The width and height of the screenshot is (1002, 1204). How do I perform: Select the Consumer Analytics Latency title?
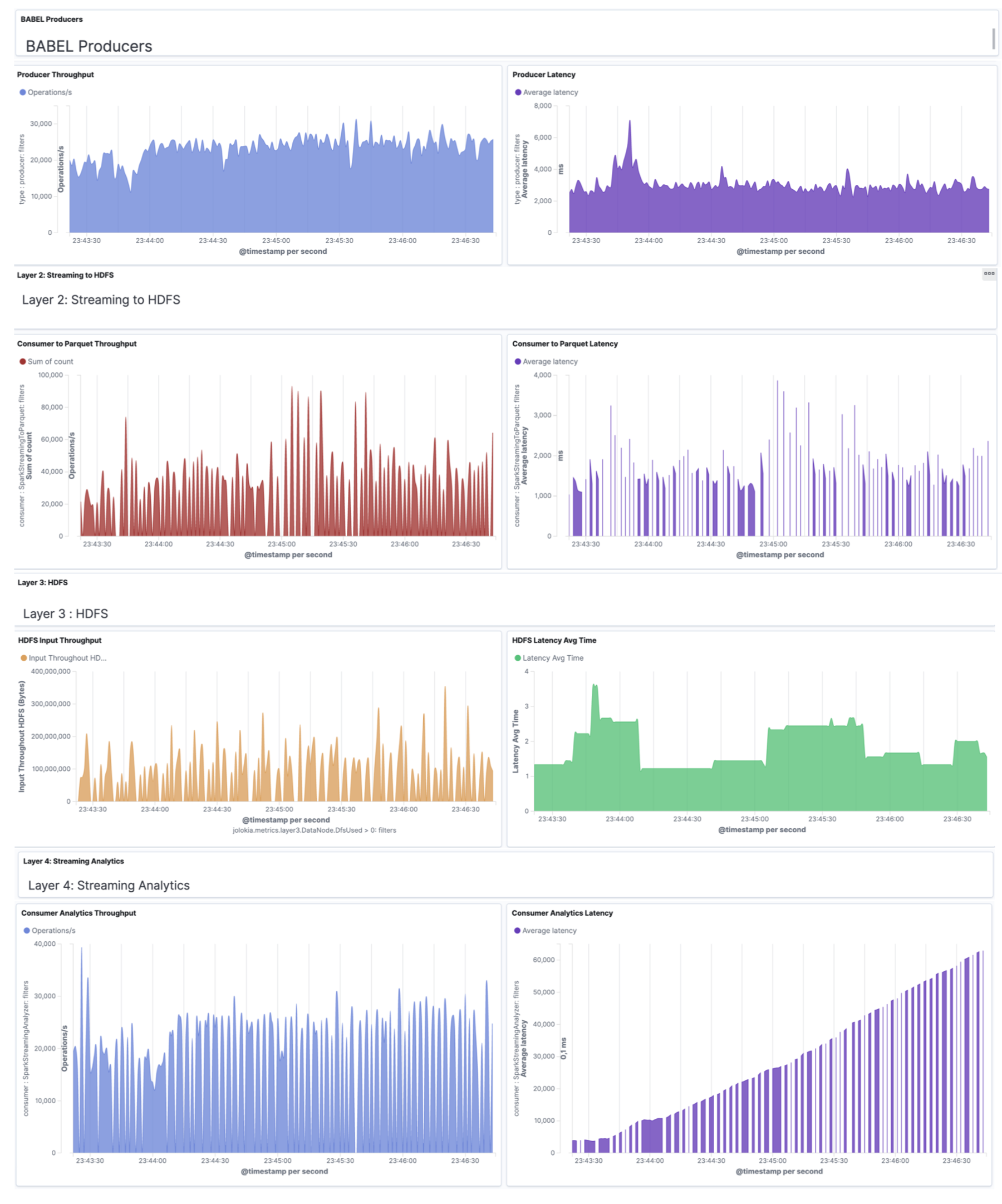pos(562,913)
